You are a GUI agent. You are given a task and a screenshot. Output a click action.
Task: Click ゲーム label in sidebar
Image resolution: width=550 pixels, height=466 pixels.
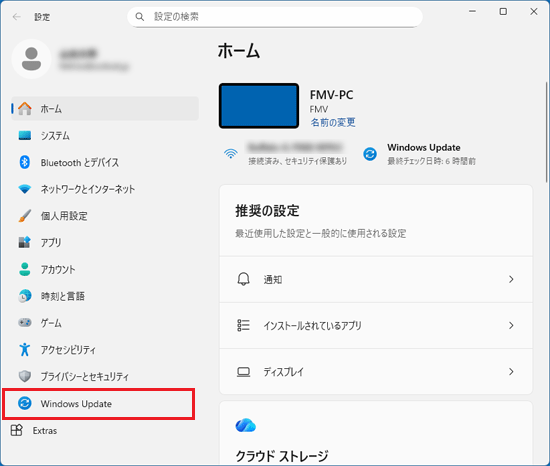click(x=51, y=323)
